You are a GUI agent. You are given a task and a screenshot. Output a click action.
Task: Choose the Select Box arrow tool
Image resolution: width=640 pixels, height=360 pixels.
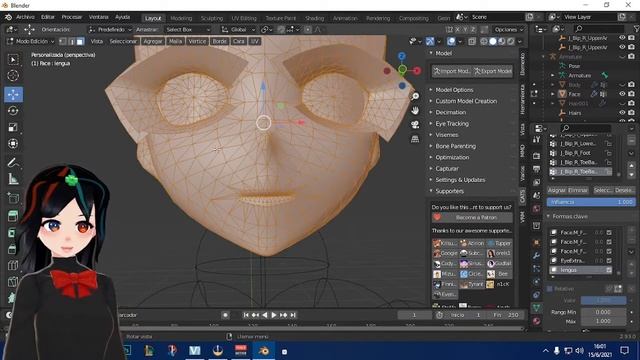click(x=13, y=60)
